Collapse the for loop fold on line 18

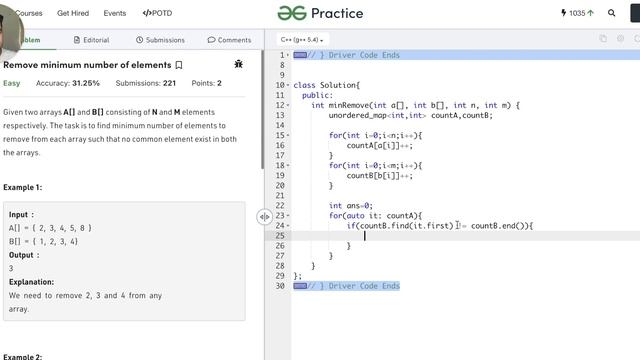click(x=288, y=166)
